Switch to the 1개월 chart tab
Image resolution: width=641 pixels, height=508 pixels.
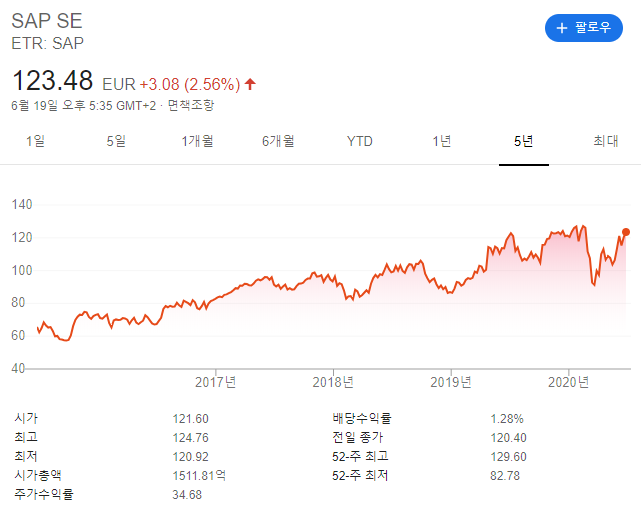pos(197,141)
